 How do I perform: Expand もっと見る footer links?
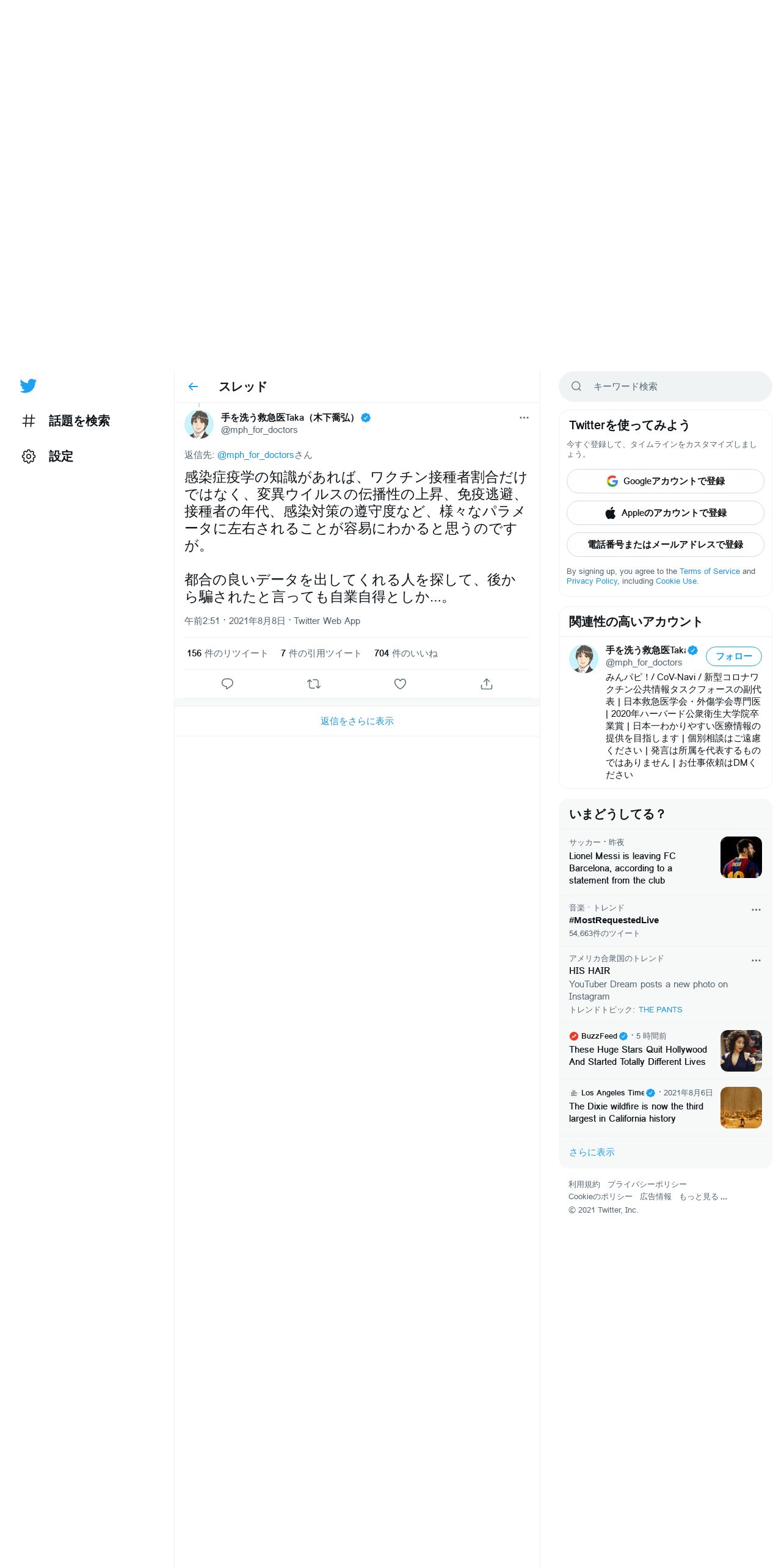coord(703,1197)
